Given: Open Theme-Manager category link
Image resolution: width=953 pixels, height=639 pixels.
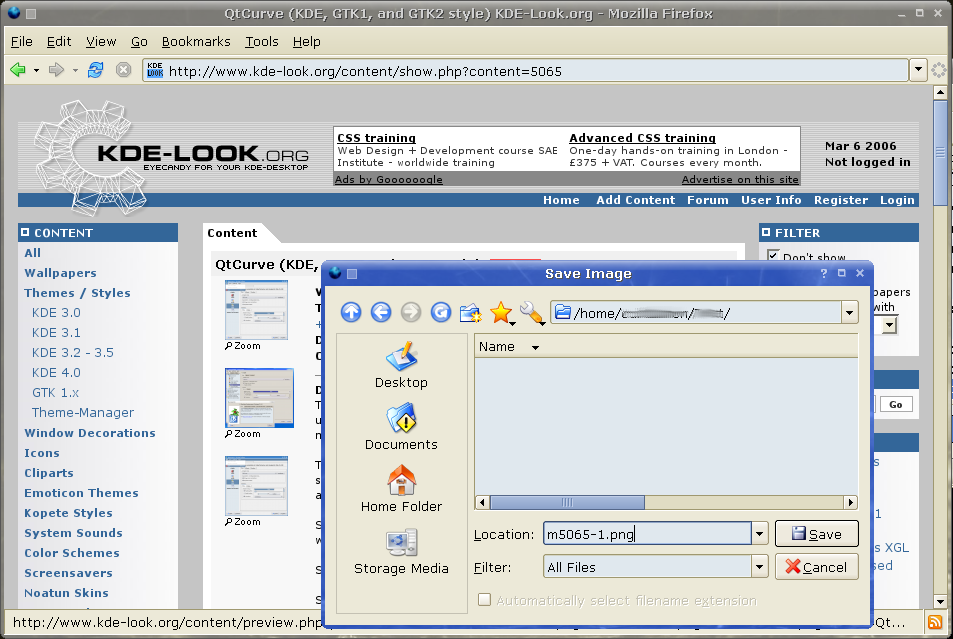Looking at the screenshot, I should click(83, 413).
